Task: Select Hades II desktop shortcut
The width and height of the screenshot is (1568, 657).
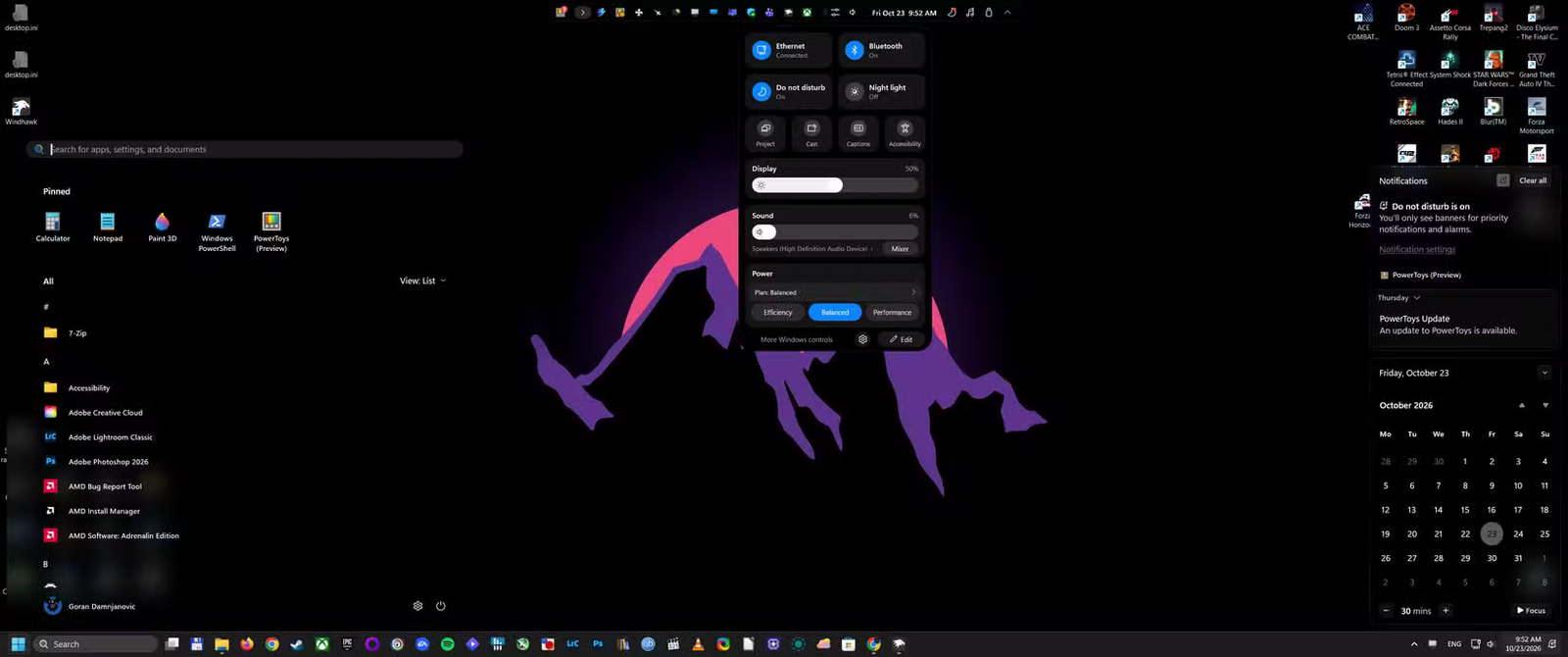Action: [x=1449, y=112]
